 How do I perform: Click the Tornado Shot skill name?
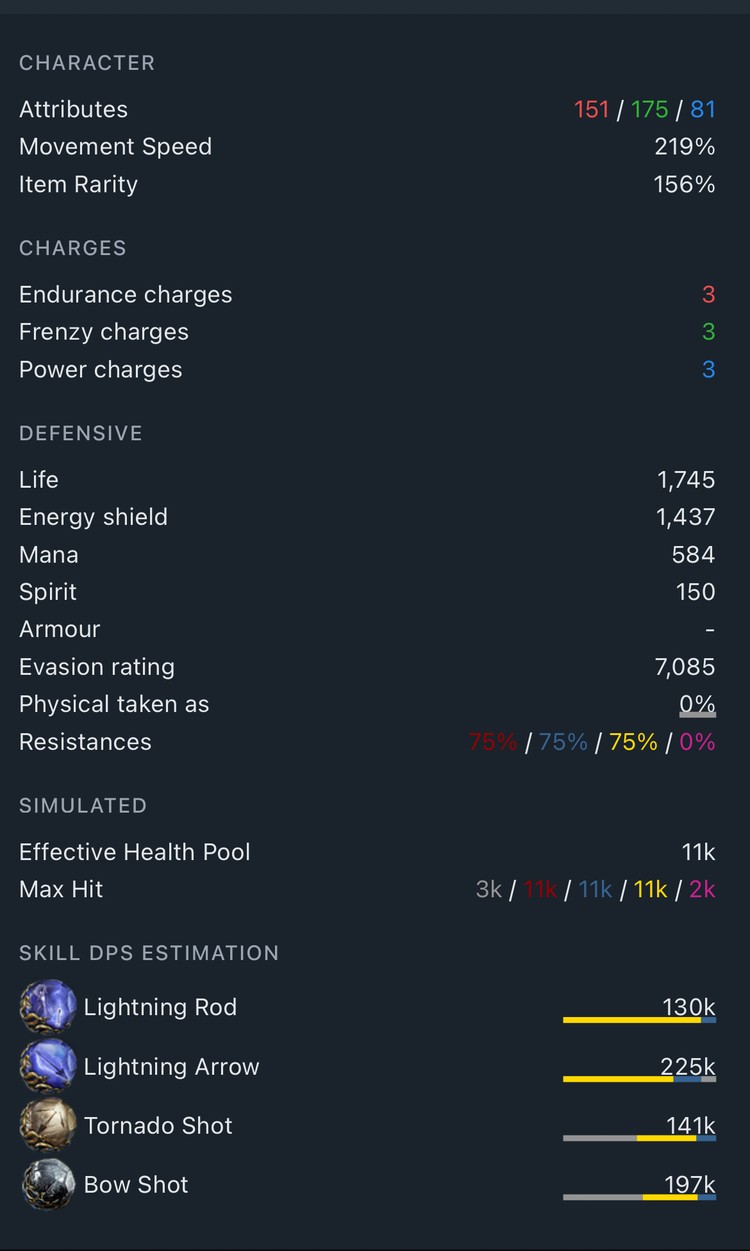click(158, 1126)
